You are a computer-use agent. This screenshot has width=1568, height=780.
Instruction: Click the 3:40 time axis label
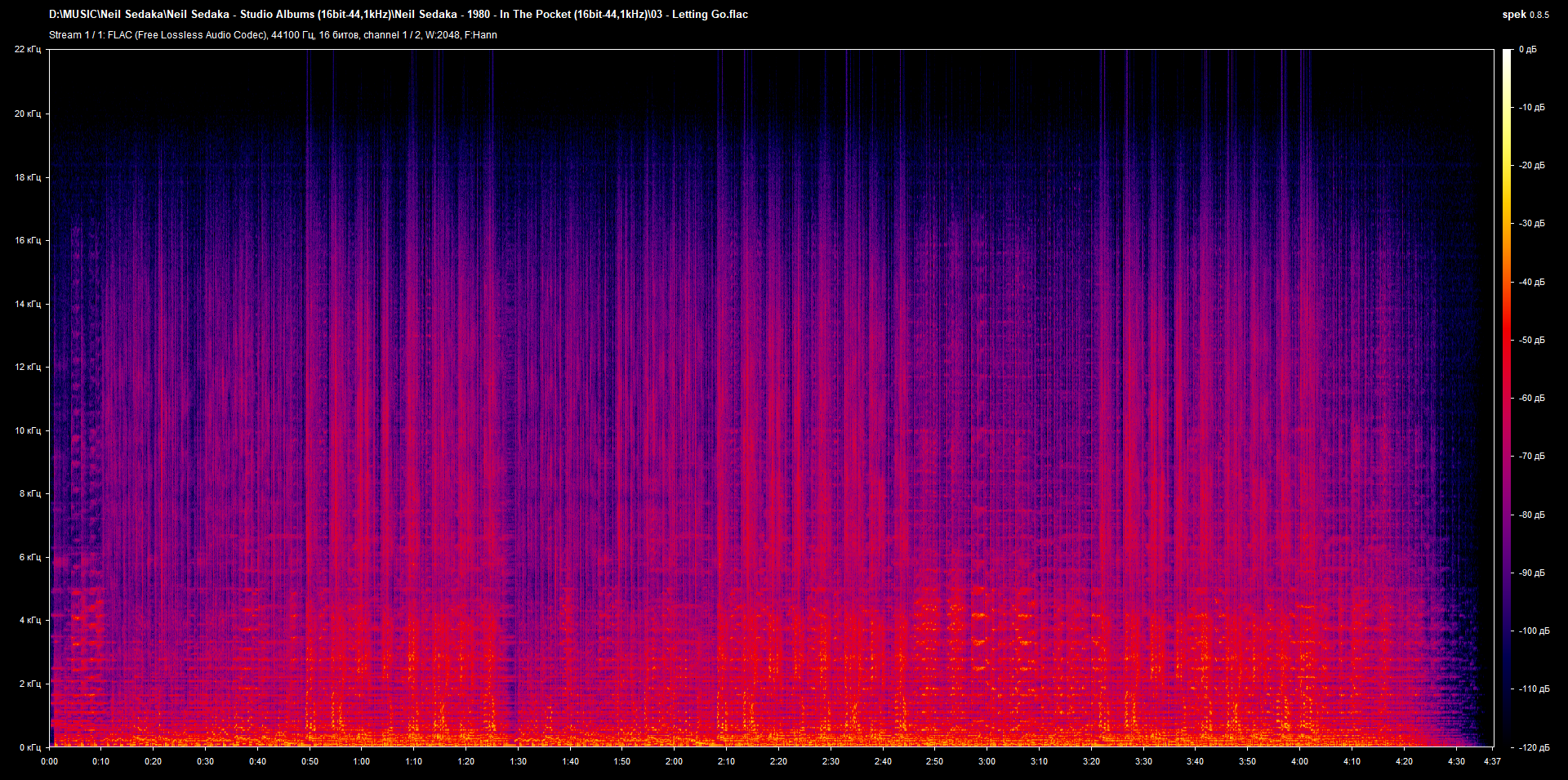click(x=1195, y=761)
